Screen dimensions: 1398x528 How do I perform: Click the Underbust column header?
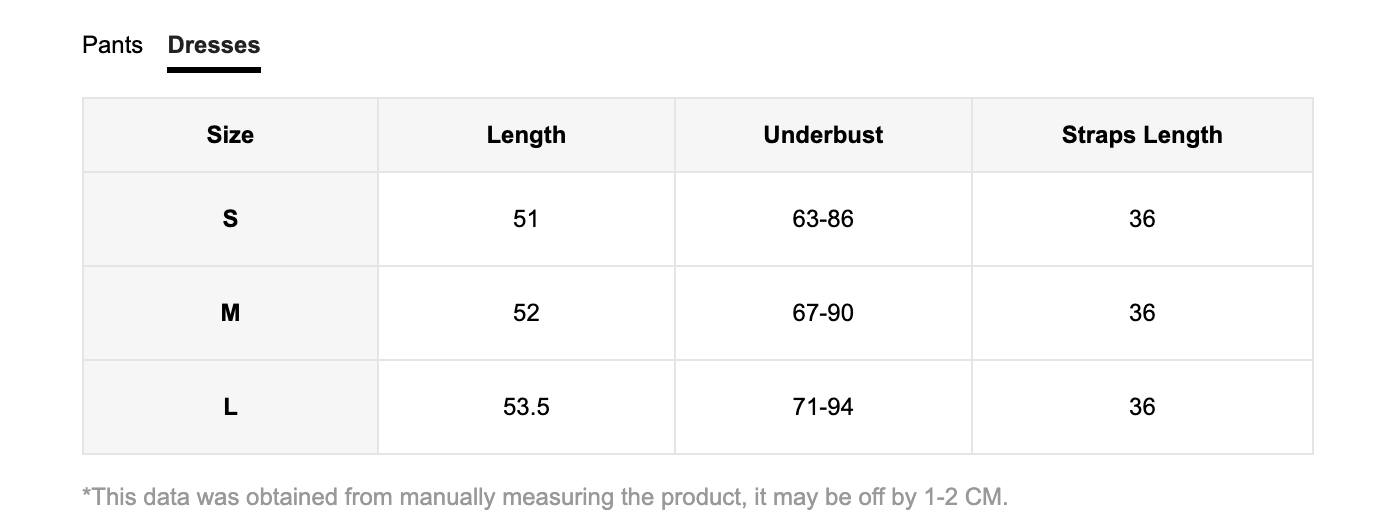(823, 135)
